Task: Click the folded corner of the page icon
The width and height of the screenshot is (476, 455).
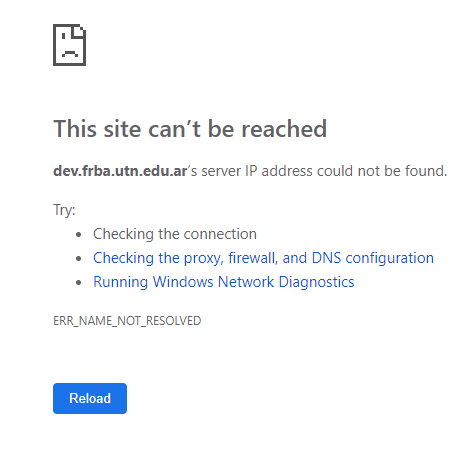Action: [79, 31]
